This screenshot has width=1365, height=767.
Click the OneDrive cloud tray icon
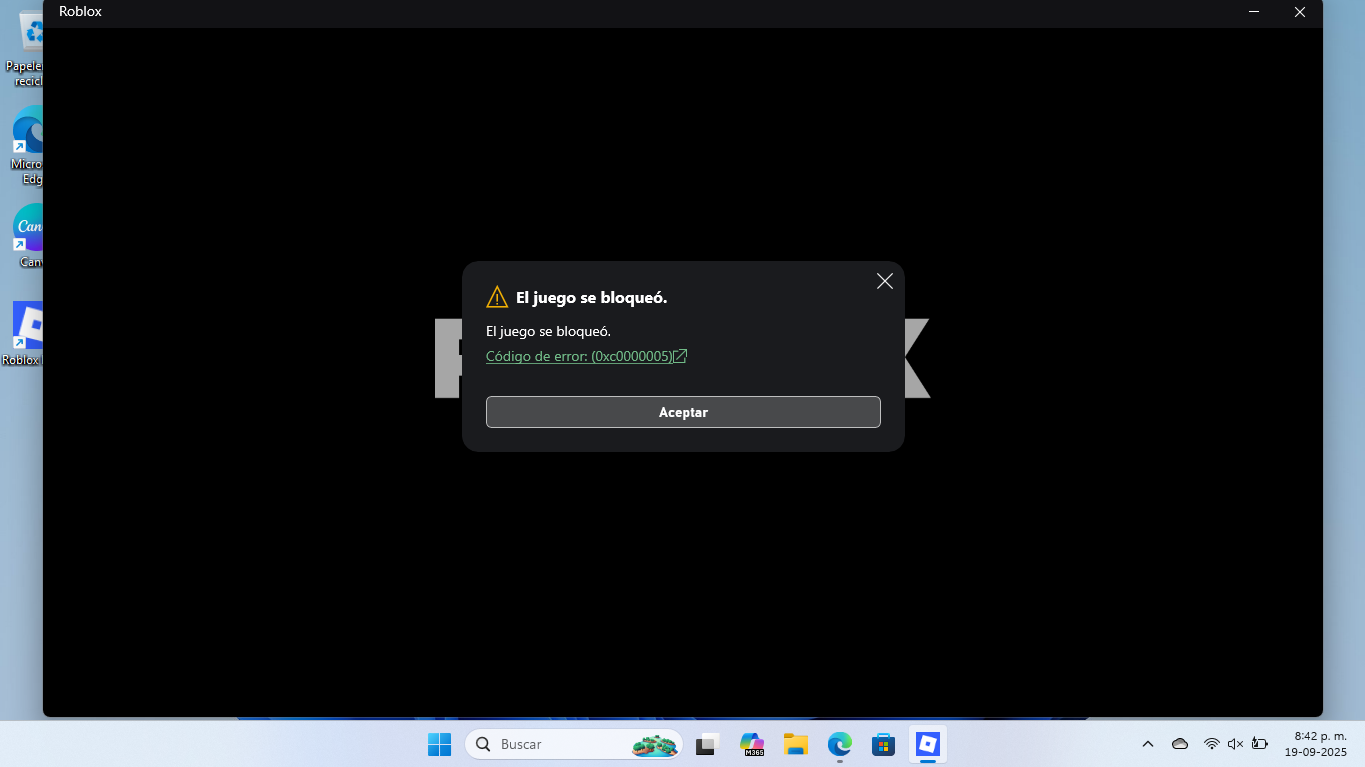(x=1179, y=744)
